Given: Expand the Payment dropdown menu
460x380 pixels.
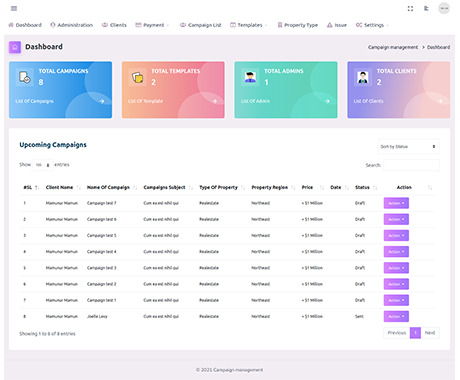Looking at the screenshot, I should [152, 25].
